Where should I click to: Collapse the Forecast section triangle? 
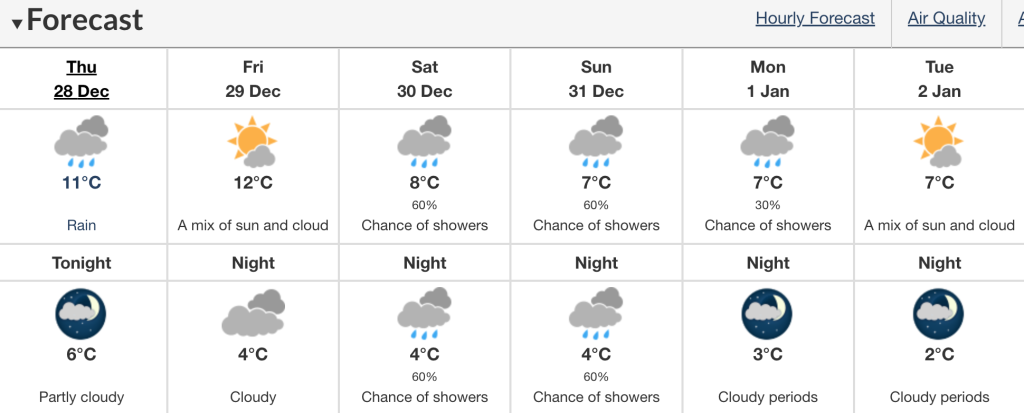[17, 24]
